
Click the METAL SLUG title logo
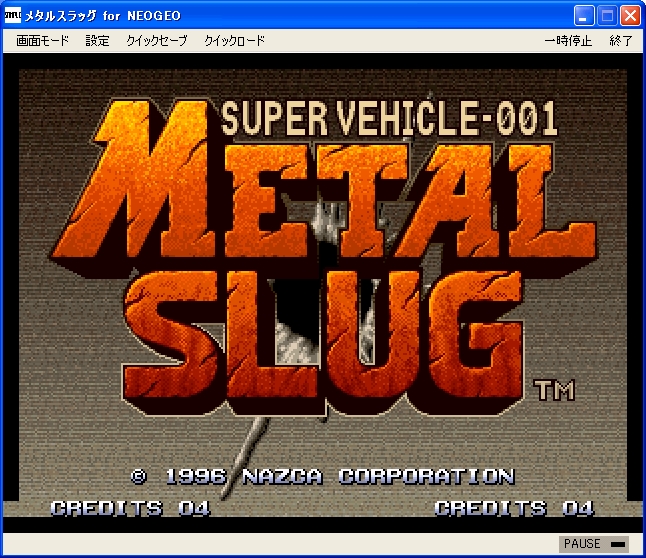[323, 258]
